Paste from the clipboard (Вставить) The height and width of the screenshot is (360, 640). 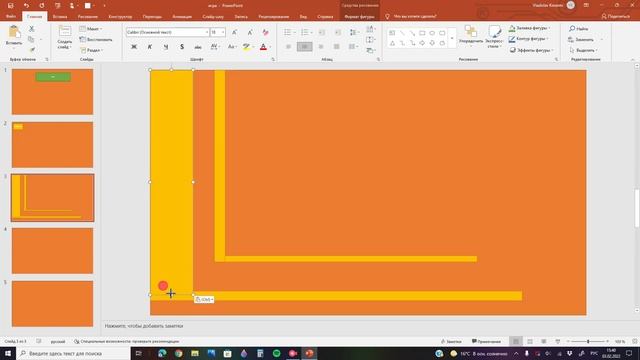14,36
